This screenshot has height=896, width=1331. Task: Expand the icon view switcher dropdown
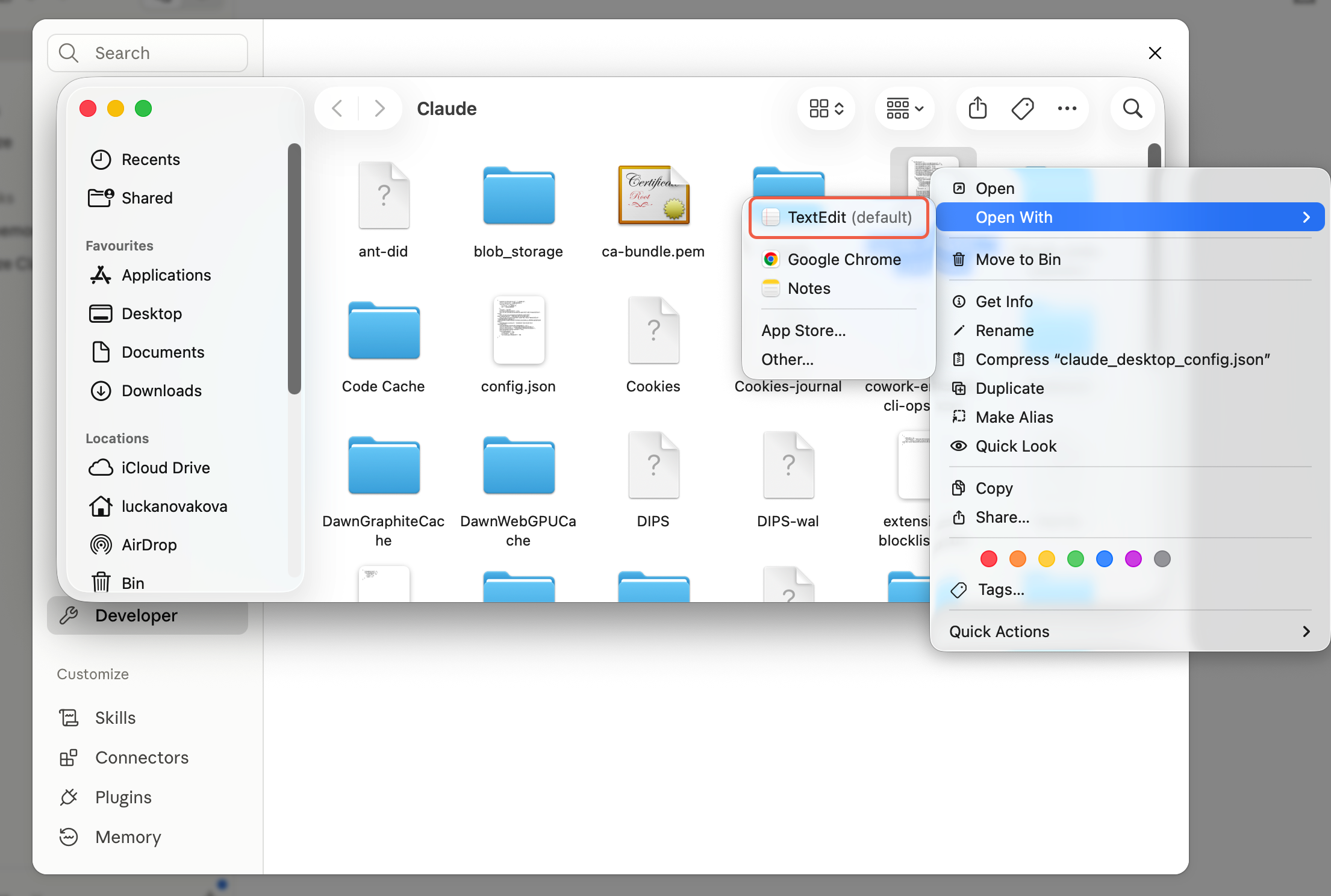tap(826, 108)
